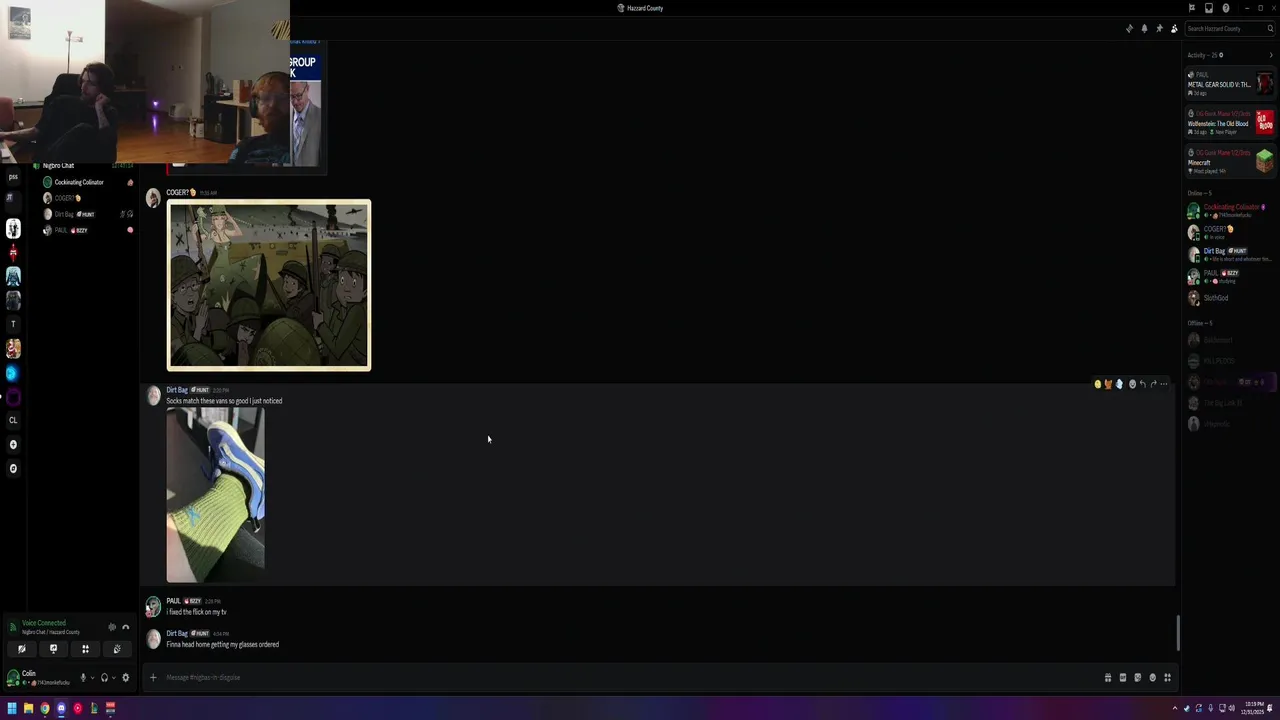This screenshot has width=1280, height=720.
Task: Open the Discord inbox icon in title bar
Action: click(x=1209, y=8)
